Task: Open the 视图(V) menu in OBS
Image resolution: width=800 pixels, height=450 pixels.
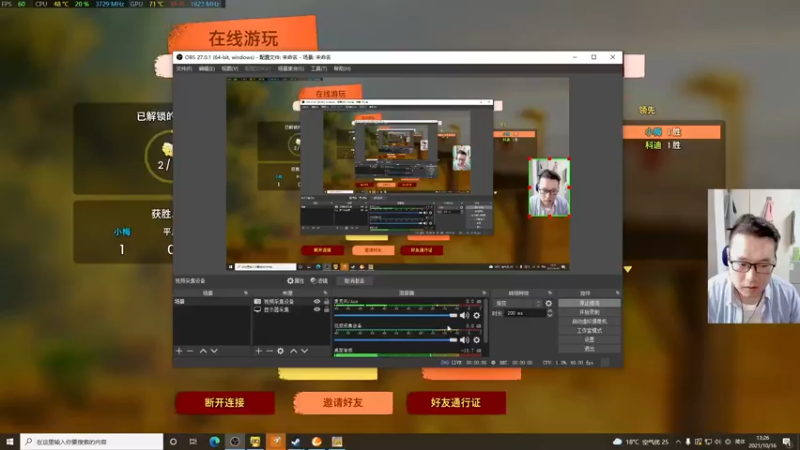Action: pos(230,68)
